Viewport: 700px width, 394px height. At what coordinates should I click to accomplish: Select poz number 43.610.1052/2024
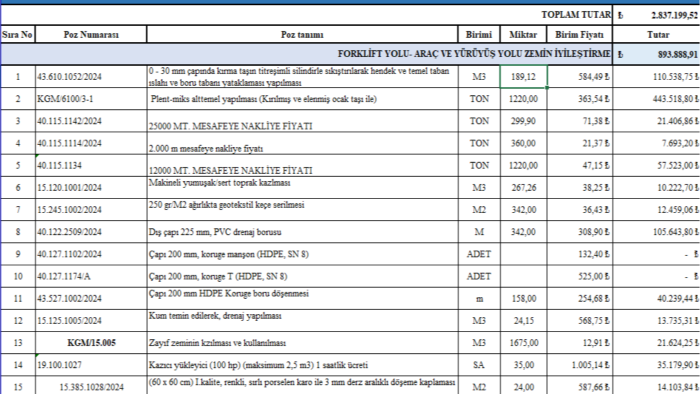[91, 77]
